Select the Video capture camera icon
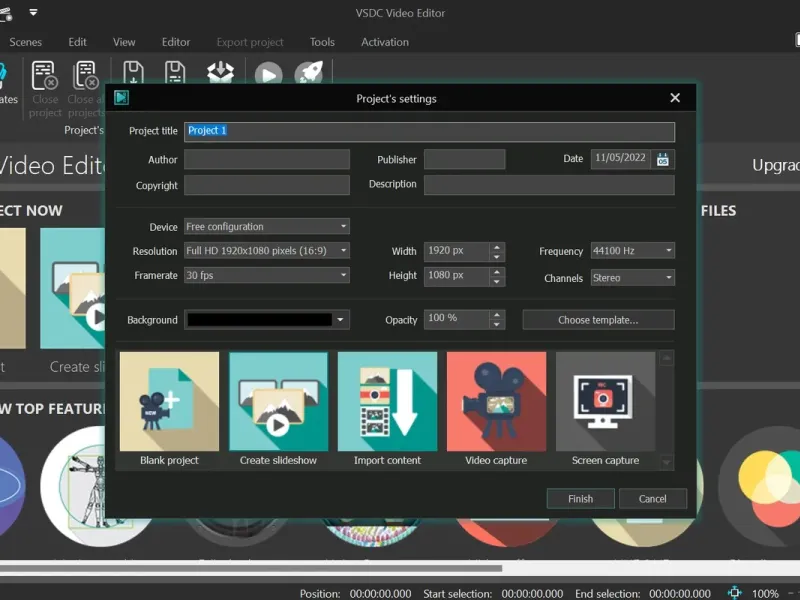Image resolution: width=800 pixels, height=600 pixels. tap(496, 402)
